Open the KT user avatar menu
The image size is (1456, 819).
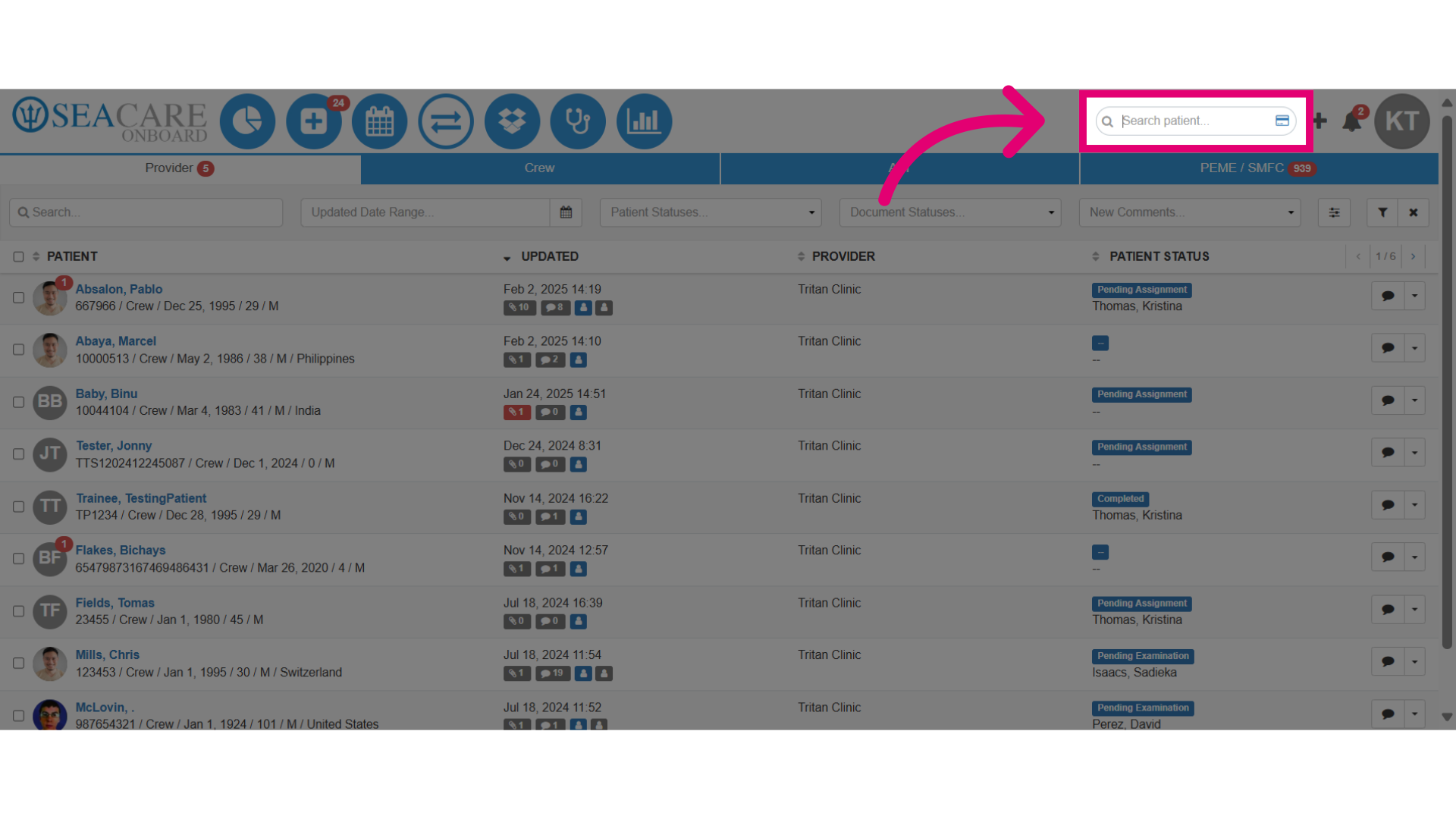(x=1402, y=121)
